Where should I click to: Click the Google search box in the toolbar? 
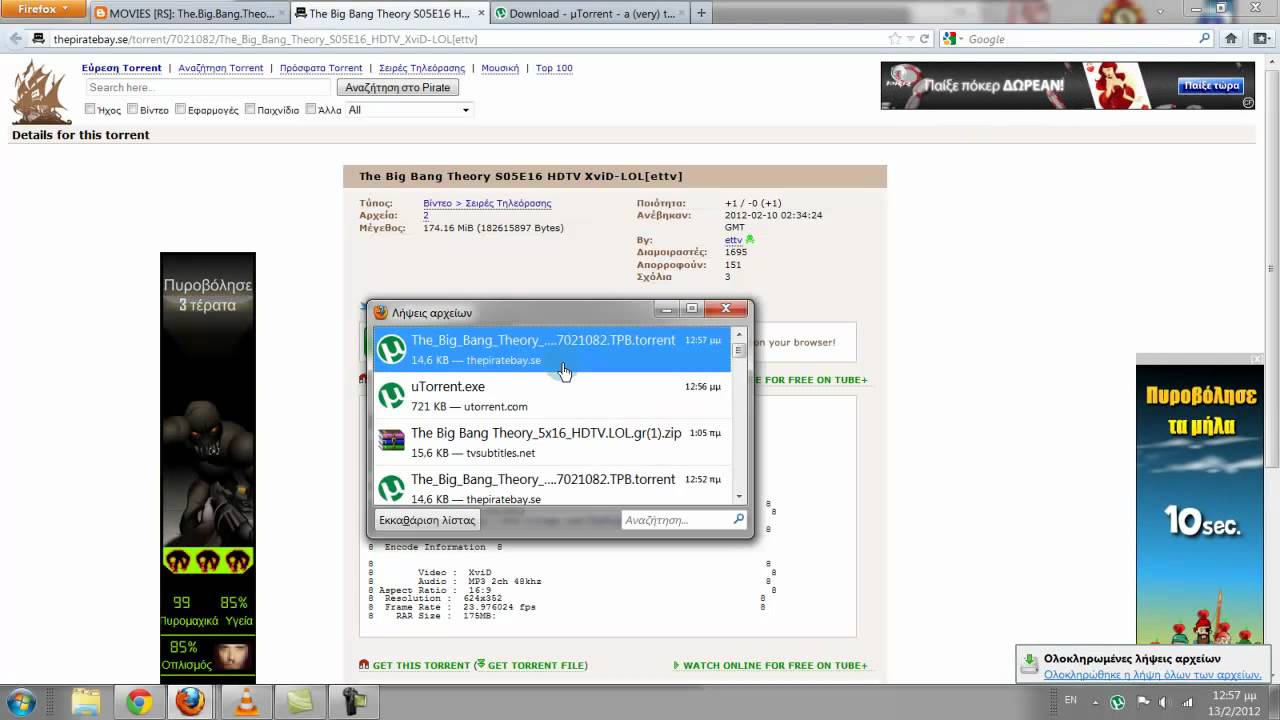1078,39
